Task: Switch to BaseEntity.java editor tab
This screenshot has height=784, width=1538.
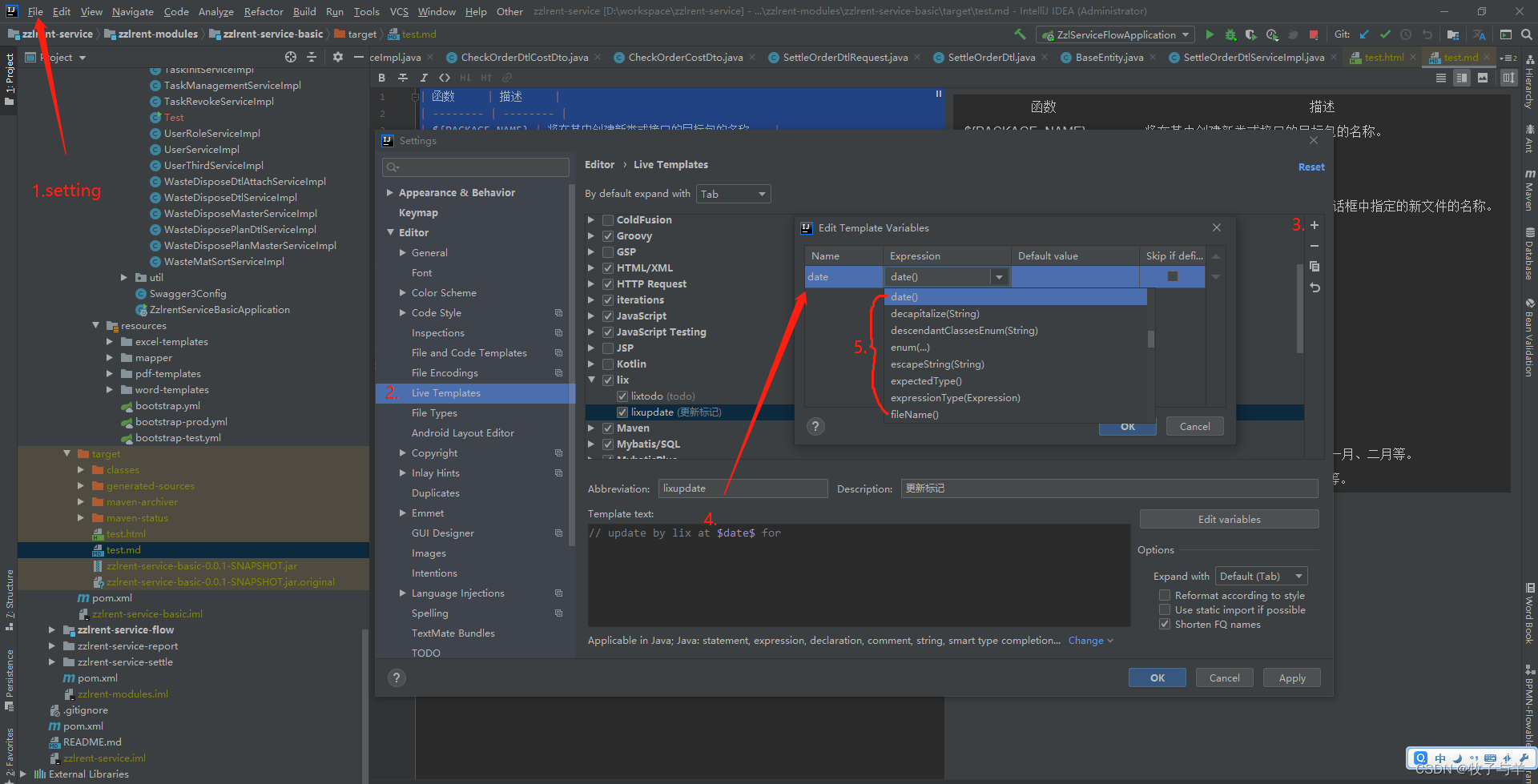Action: 1109,57
